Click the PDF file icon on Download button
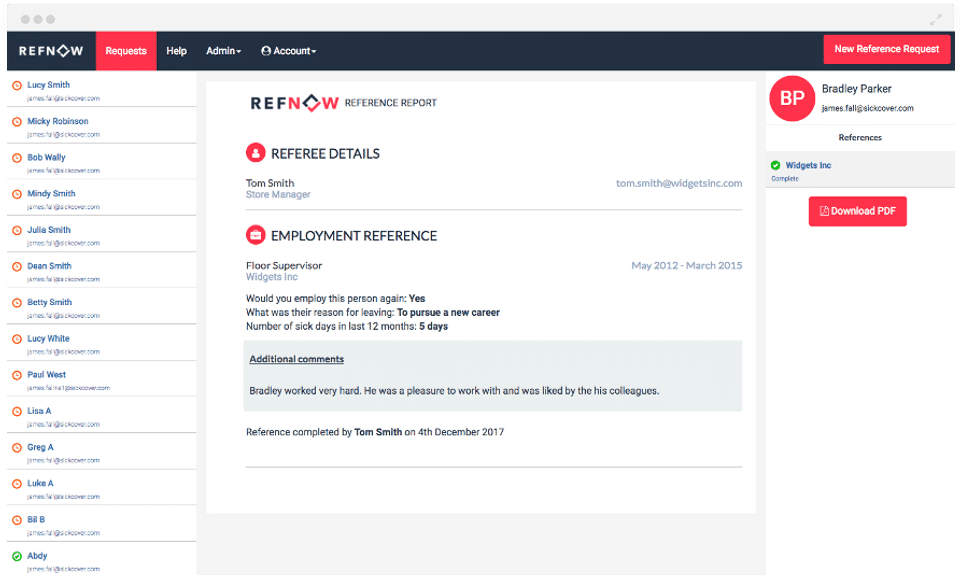 (824, 211)
